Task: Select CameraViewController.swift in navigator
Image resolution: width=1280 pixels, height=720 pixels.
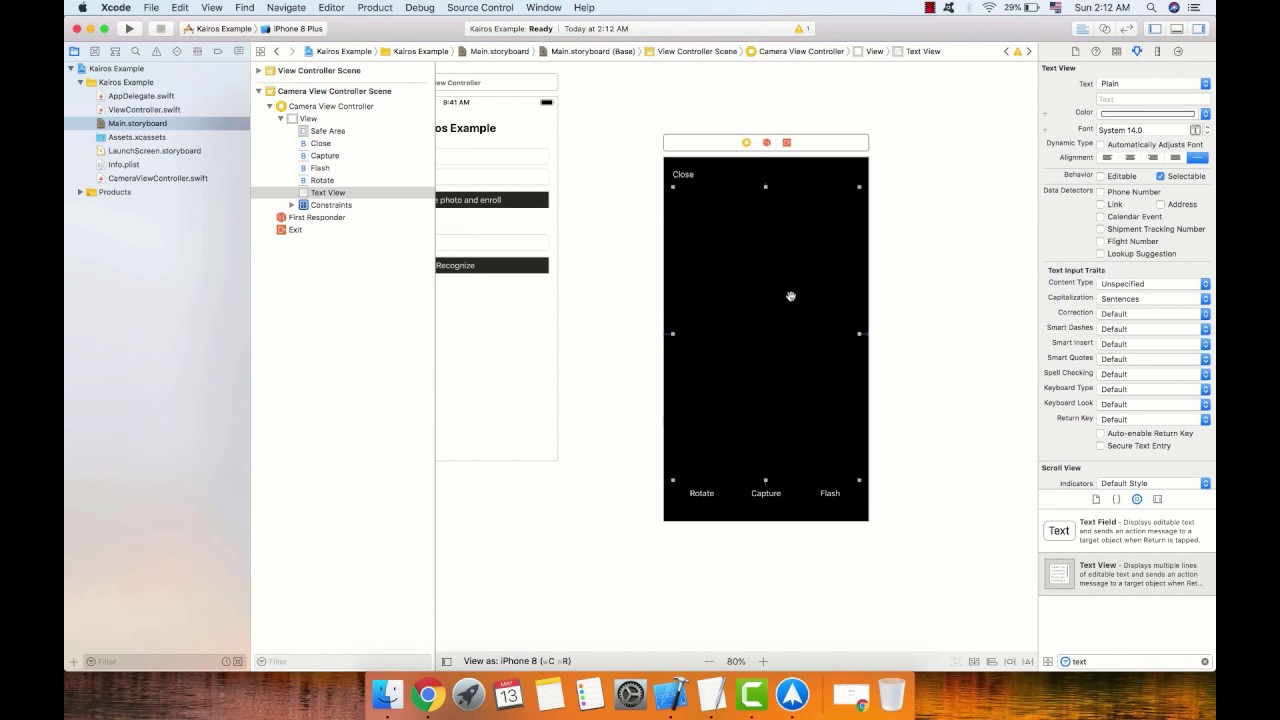Action: (158, 178)
